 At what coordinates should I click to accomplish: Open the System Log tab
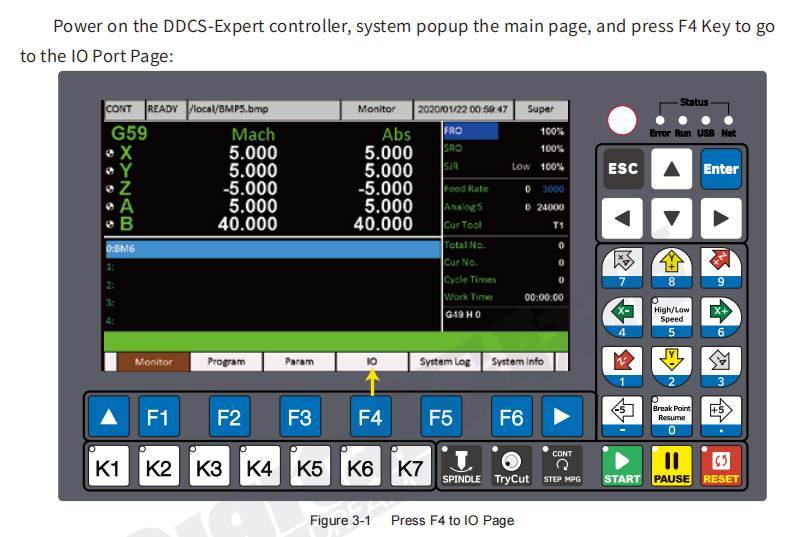444,362
